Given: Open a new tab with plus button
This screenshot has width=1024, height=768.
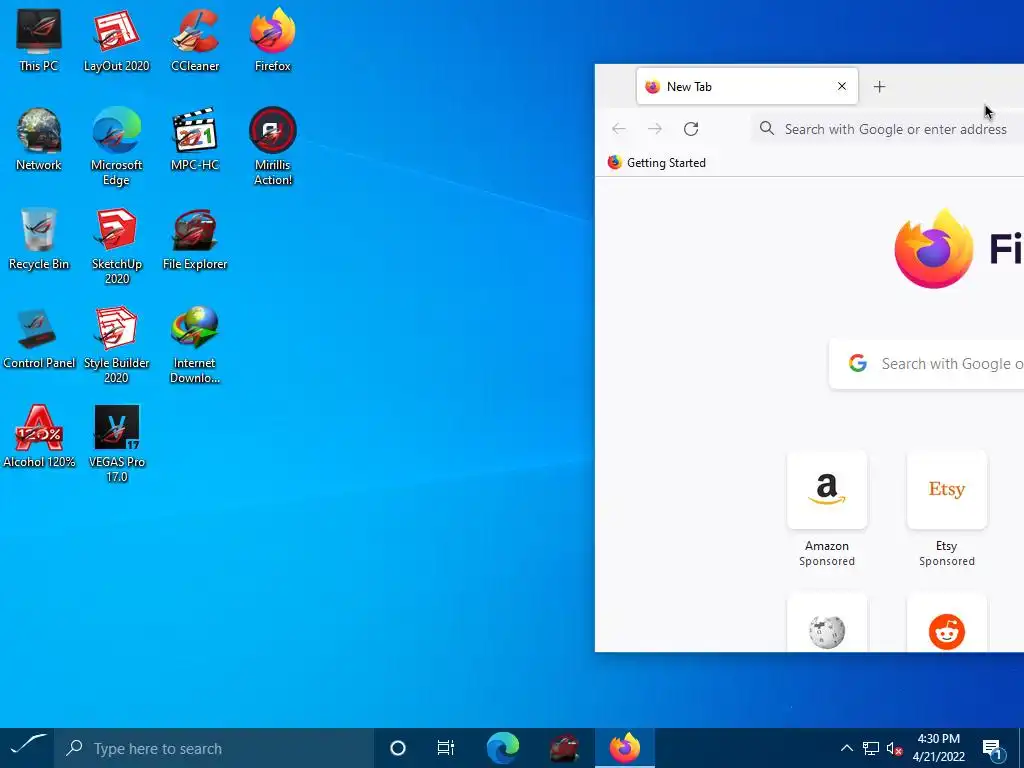Looking at the screenshot, I should click(x=879, y=86).
